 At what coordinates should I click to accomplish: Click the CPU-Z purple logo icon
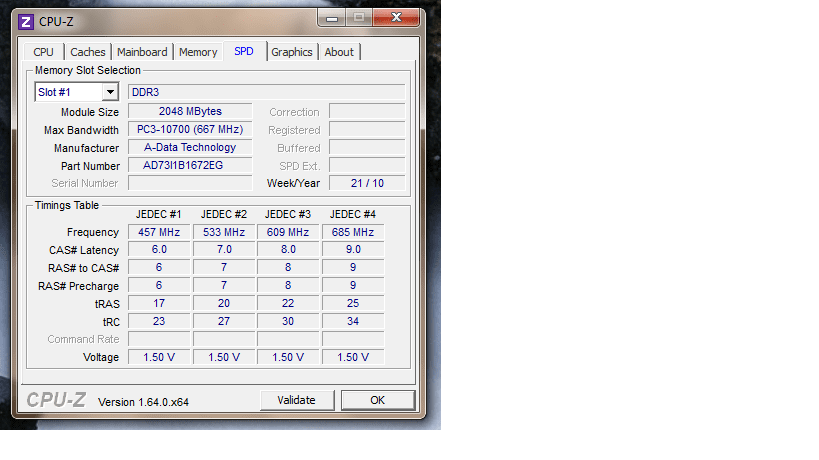point(26,22)
